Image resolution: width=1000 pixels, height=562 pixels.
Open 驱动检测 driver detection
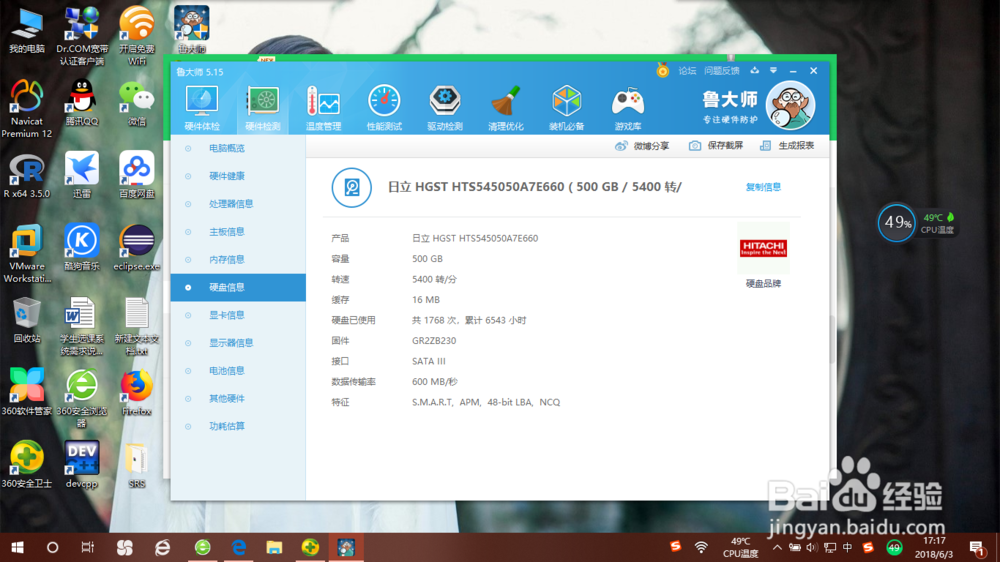point(445,108)
